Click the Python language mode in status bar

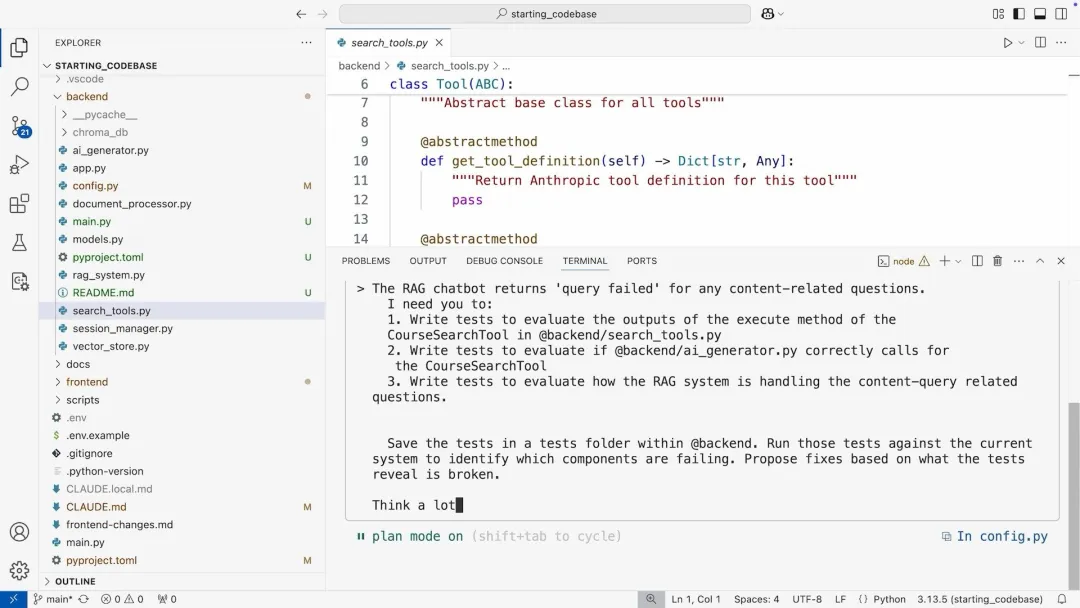pos(889,599)
